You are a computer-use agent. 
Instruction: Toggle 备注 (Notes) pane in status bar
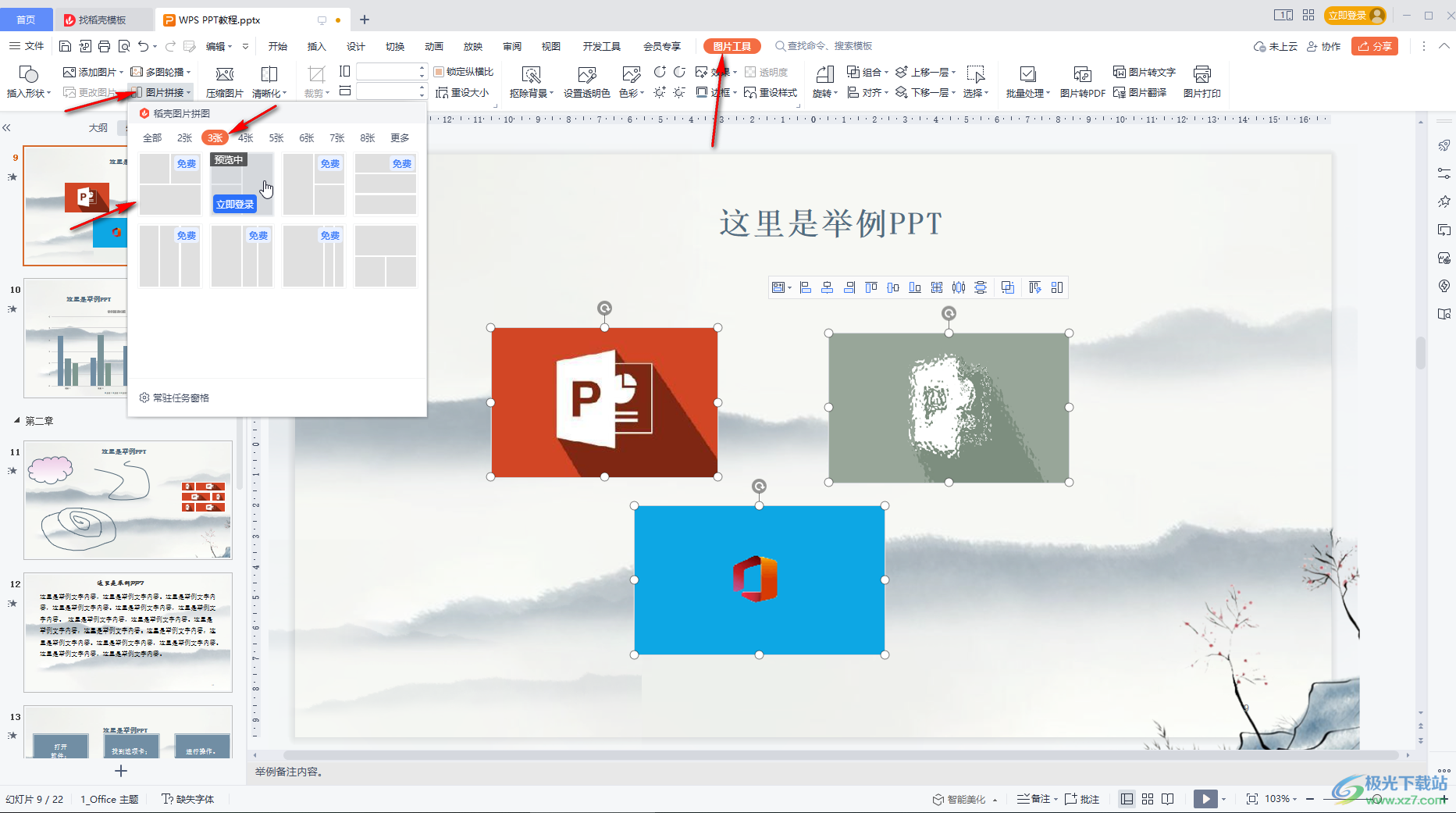(x=1037, y=799)
